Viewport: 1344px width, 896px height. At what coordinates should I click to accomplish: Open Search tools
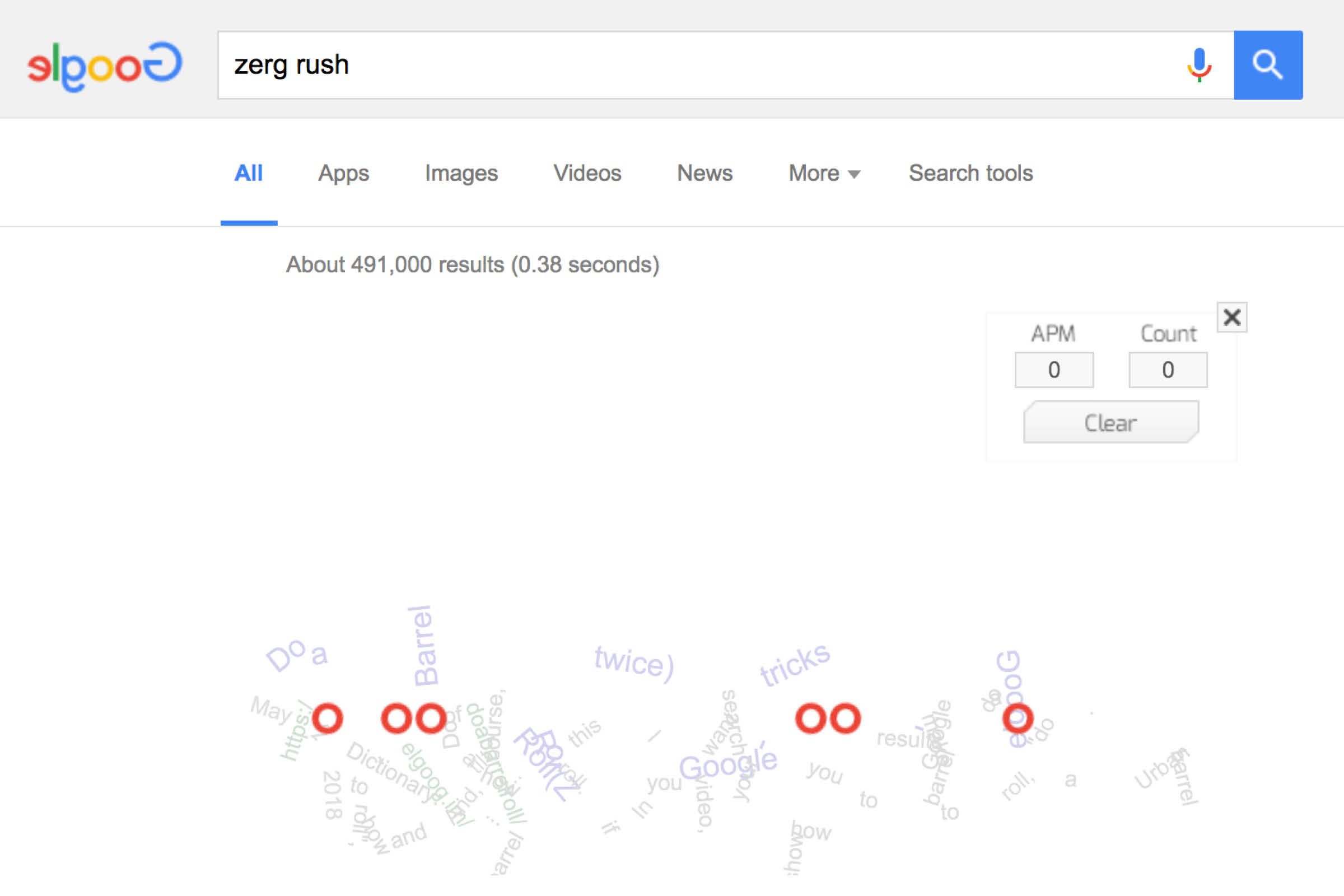(x=970, y=173)
